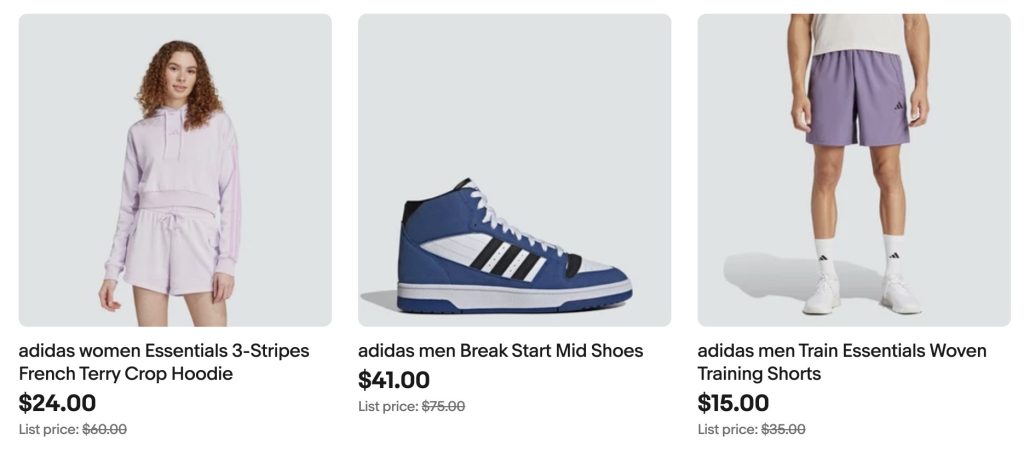Image resolution: width=1024 pixels, height=451 pixels.
Task: Select the Train Essentials Woven Training Shorts title
Action: [x=841, y=362]
